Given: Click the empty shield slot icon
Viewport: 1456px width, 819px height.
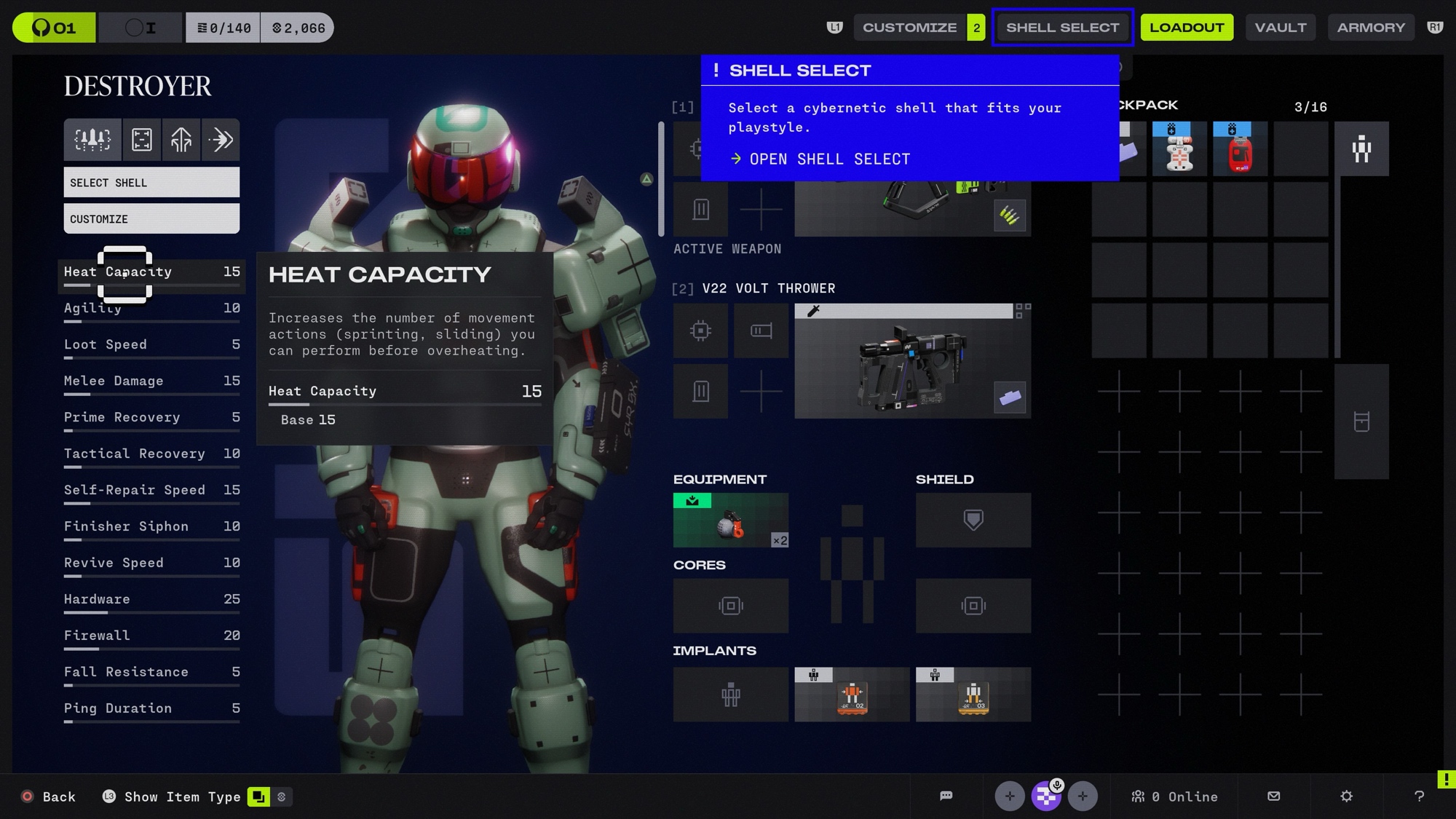Looking at the screenshot, I should coord(973,520).
